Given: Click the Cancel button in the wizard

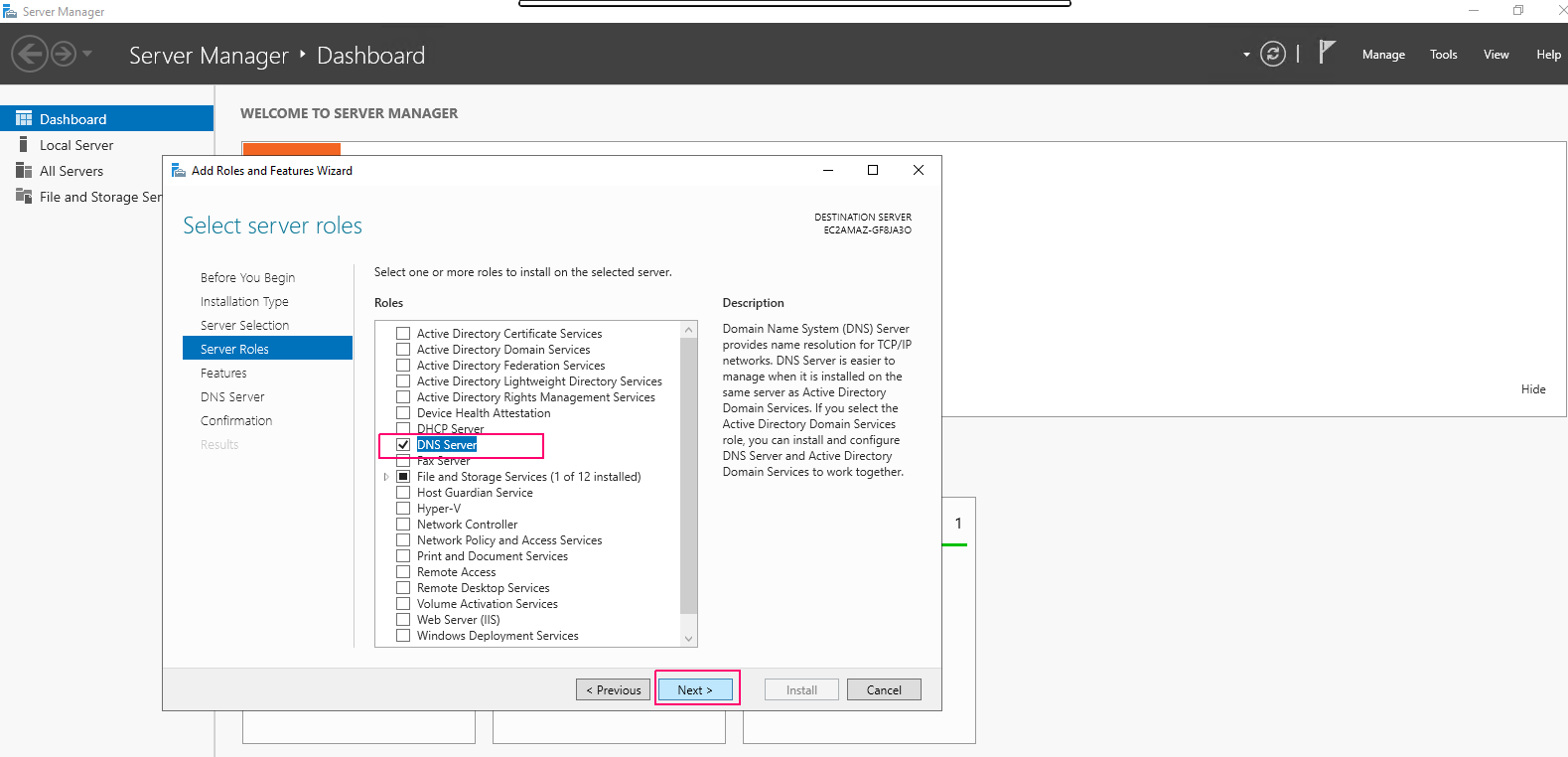Looking at the screenshot, I should click(884, 689).
